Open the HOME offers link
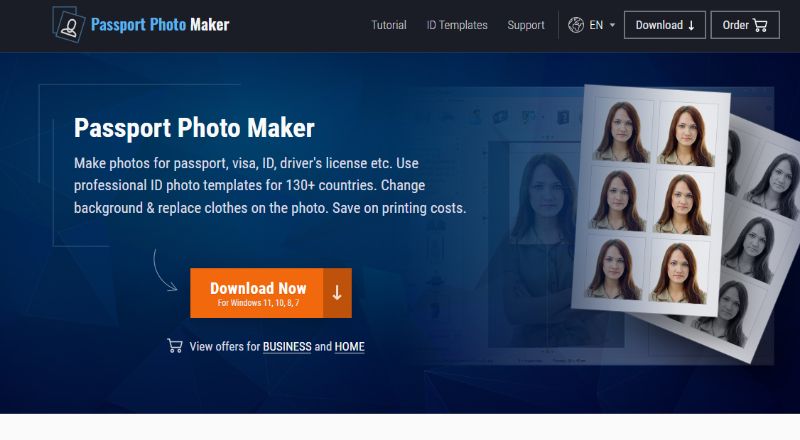Image resolution: width=800 pixels, height=440 pixels. [349, 347]
